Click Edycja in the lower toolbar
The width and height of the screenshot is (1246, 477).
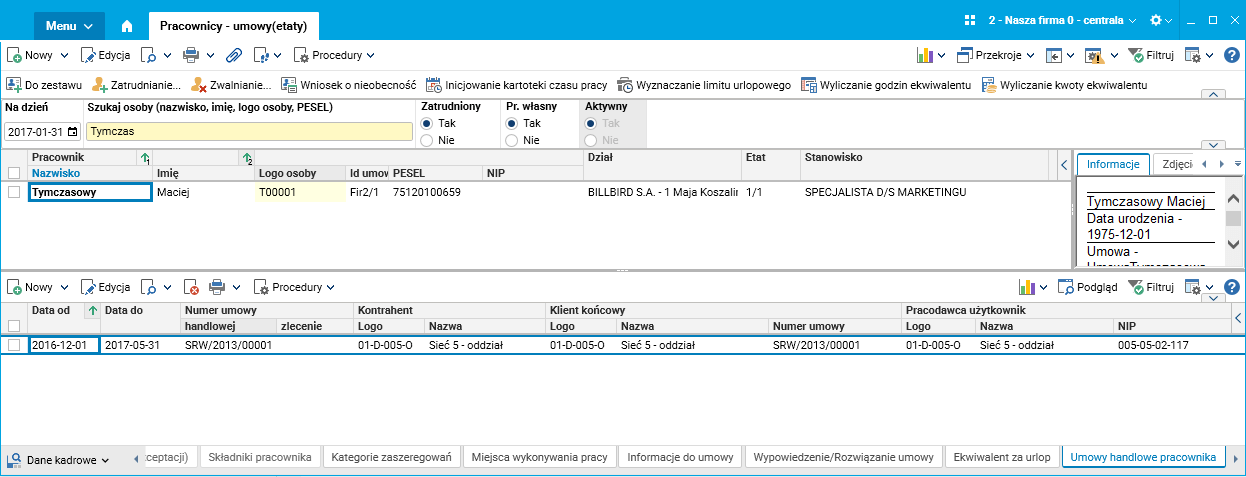pos(106,287)
